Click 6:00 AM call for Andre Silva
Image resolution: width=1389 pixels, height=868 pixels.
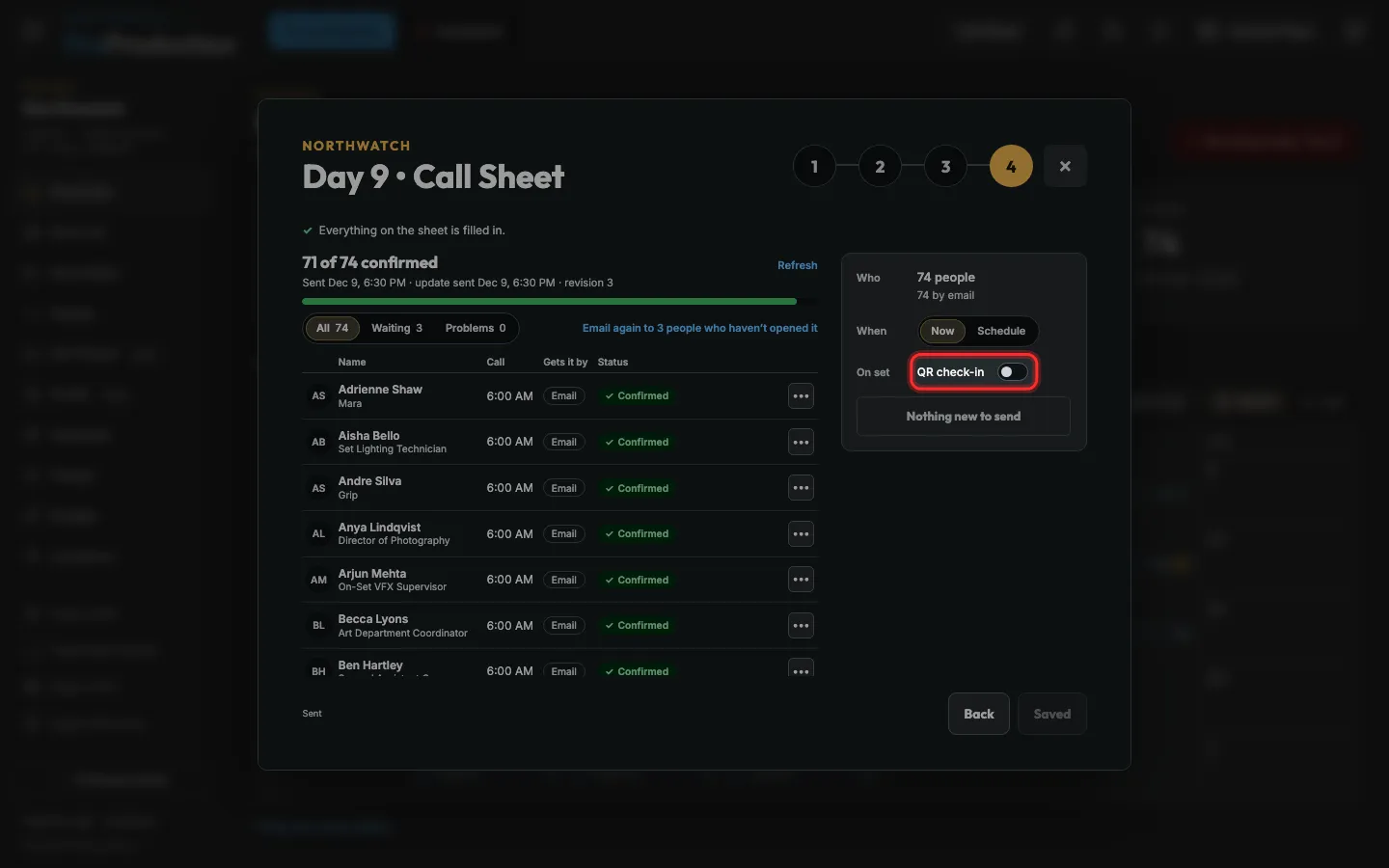click(509, 488)
